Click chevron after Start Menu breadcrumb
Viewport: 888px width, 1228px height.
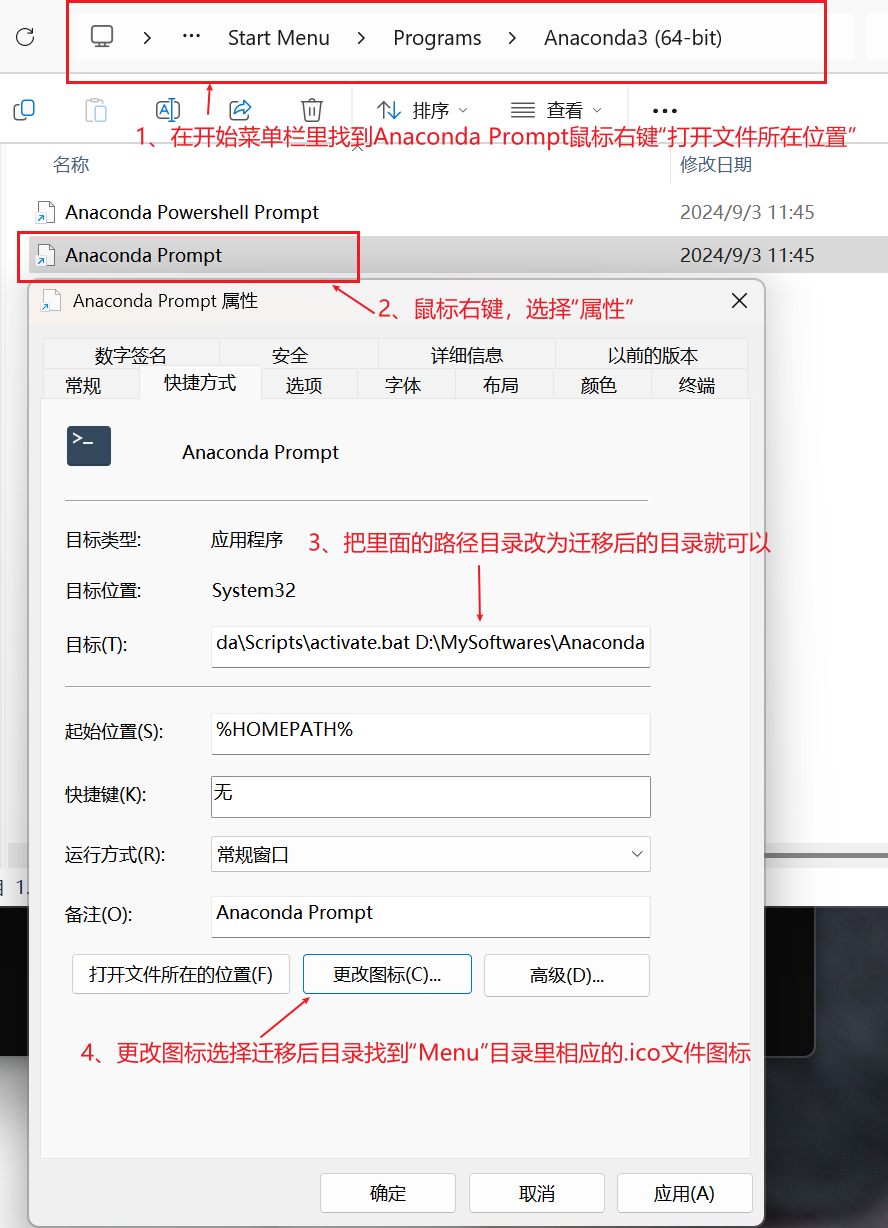tap(362, 38)
